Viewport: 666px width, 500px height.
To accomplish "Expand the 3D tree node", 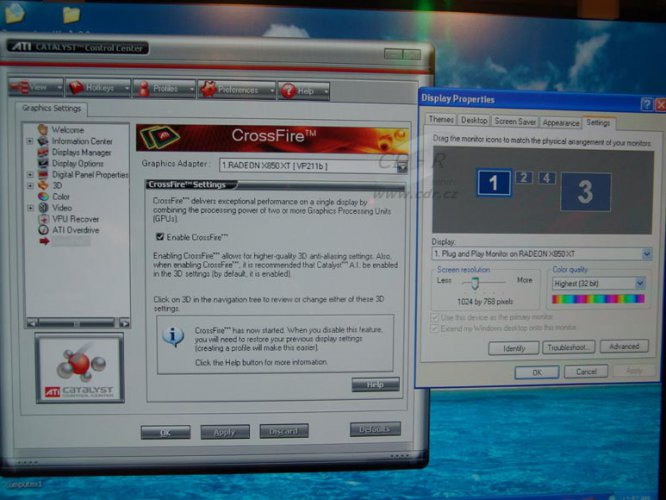I will point(30,186).
